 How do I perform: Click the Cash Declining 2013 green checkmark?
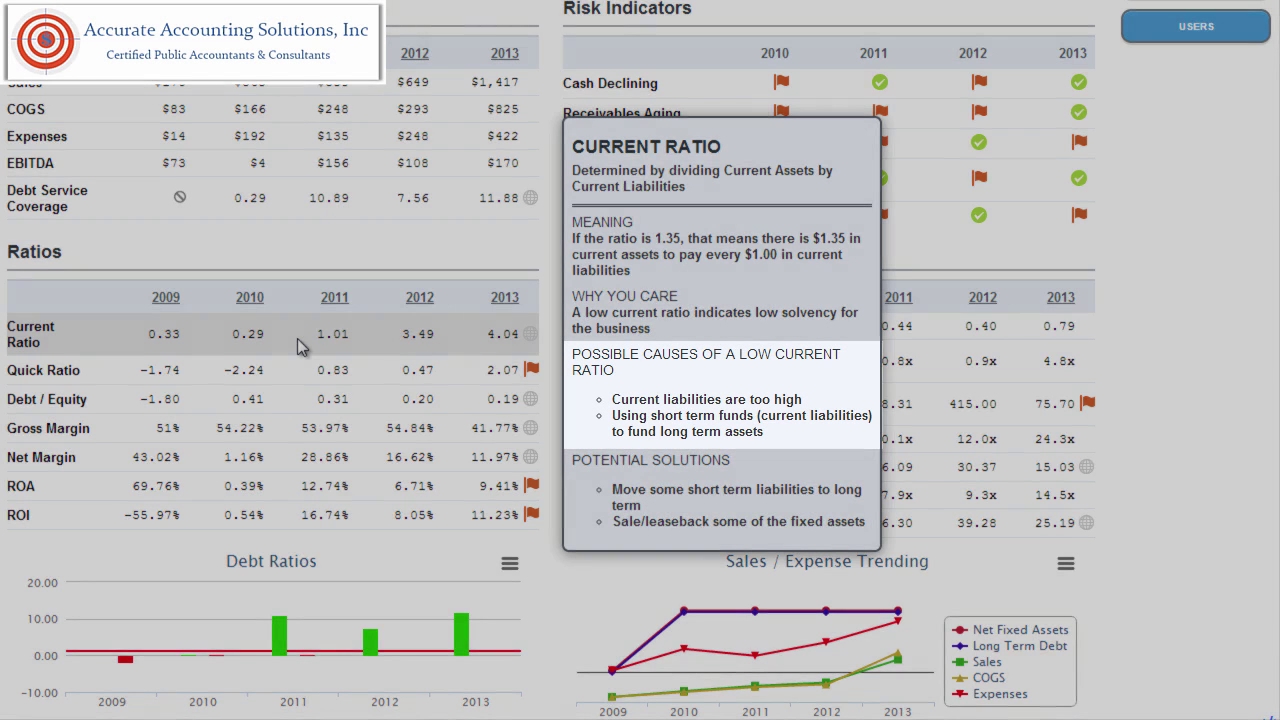(x=1078, y=82)
